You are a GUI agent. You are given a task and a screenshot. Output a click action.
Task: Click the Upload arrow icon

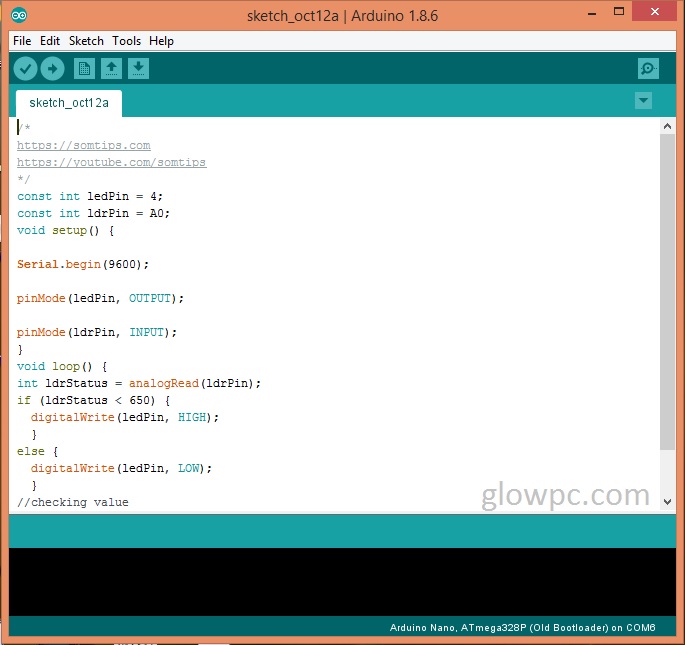(x=52, y=69)
